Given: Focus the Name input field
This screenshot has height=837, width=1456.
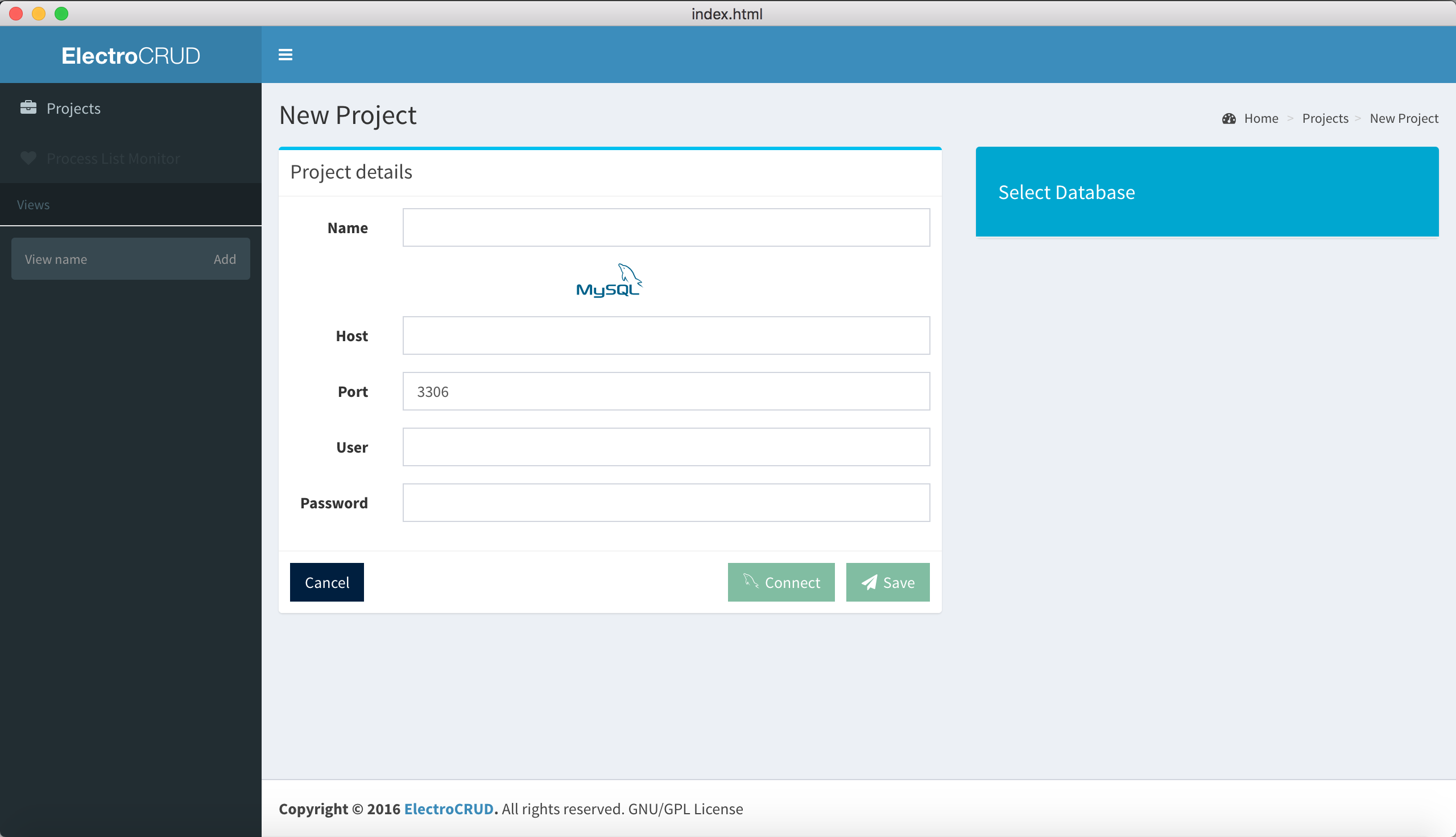Looking at the screenshot, I should pyautogui.click(x=665, y=227).
